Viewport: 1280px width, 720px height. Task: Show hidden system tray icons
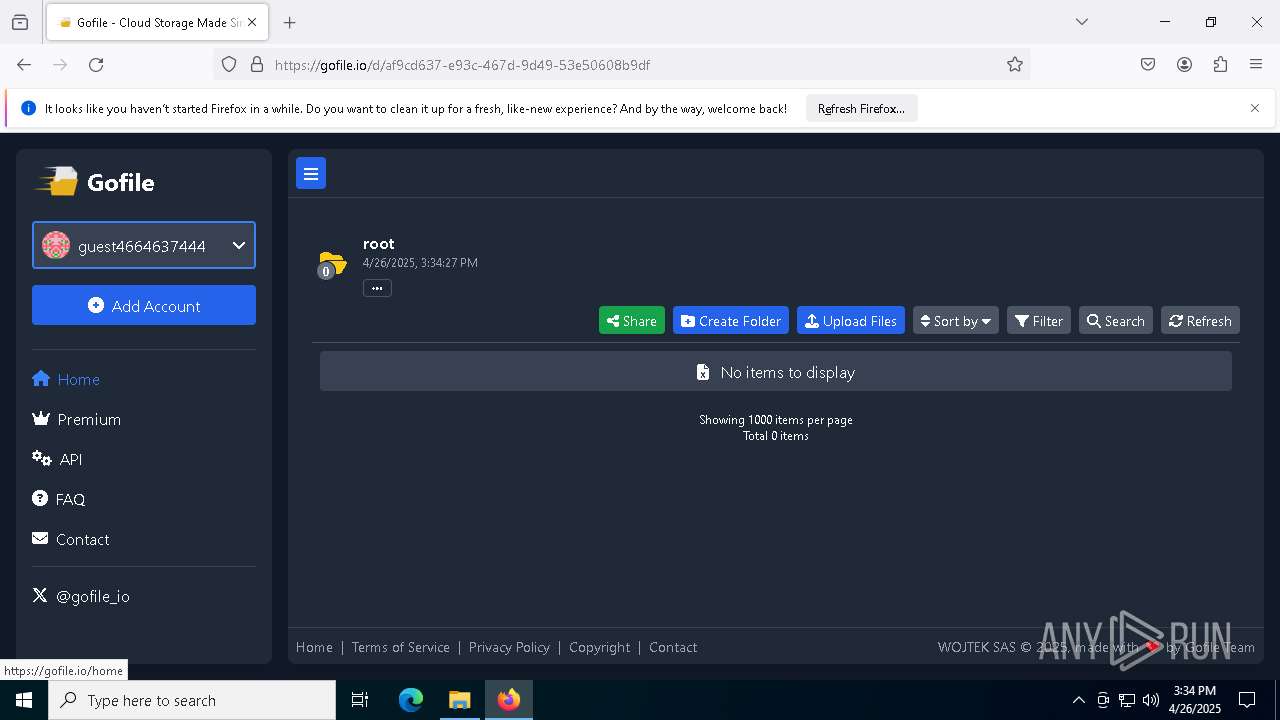pyautogui.click(x=1078, y=700)
